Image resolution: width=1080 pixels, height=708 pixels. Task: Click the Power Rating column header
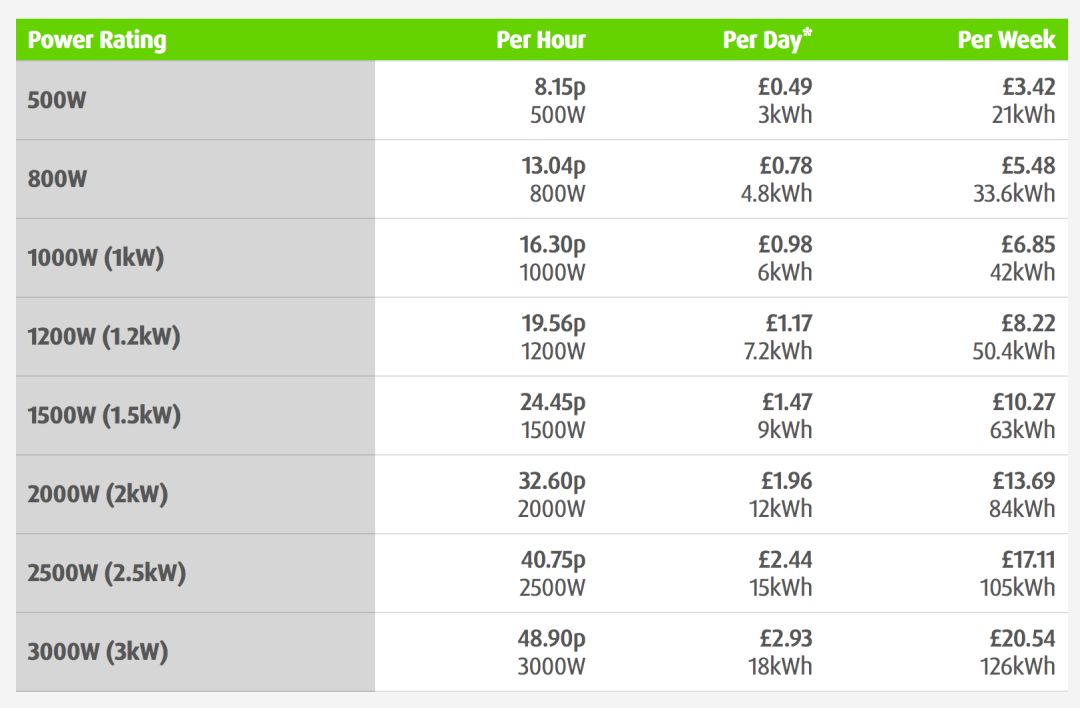(97, 41)
